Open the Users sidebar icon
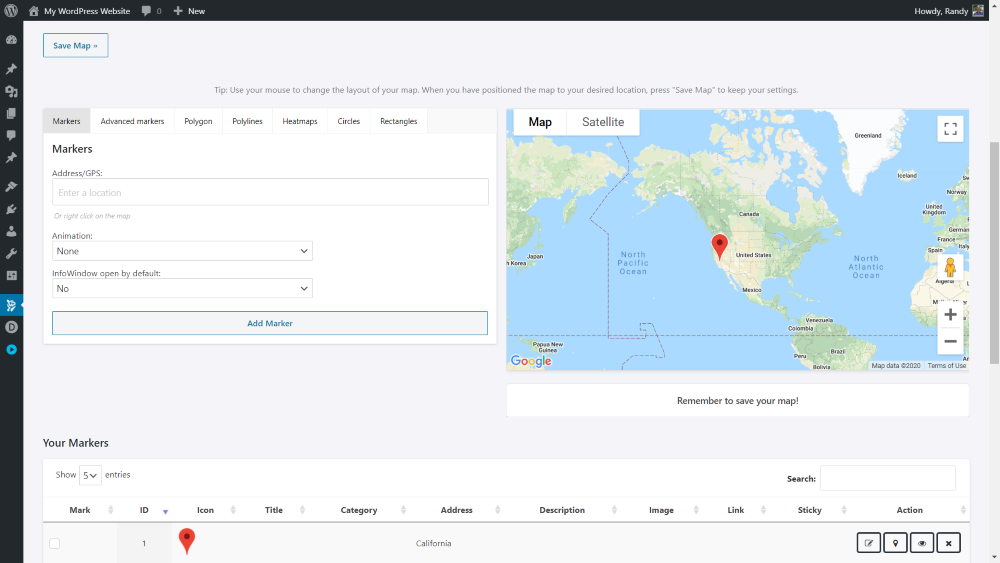The width and height of the screenshot is (1000, 563). 11,231
